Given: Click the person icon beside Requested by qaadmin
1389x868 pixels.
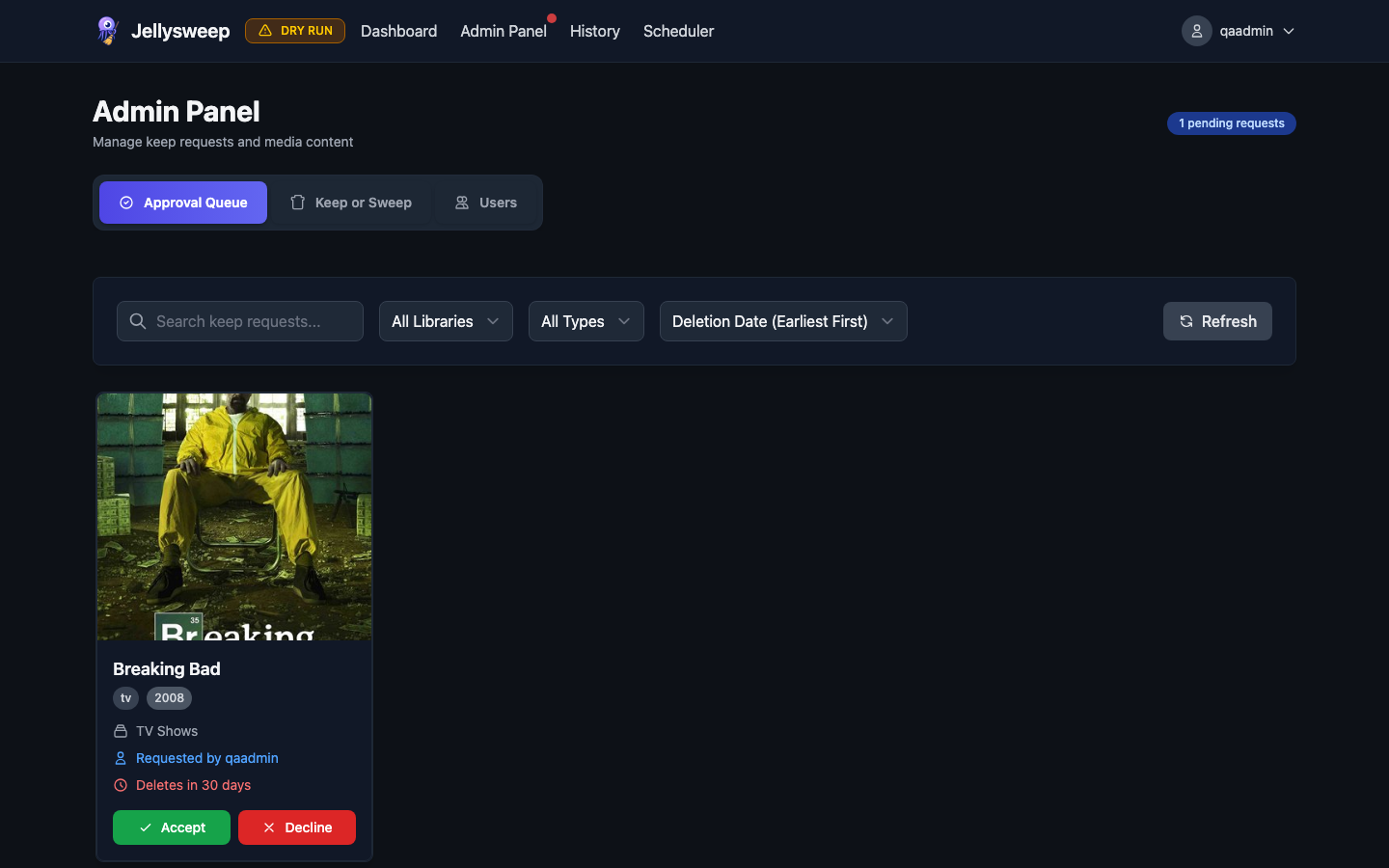Looking at the screenshot, I should [121, 758].
